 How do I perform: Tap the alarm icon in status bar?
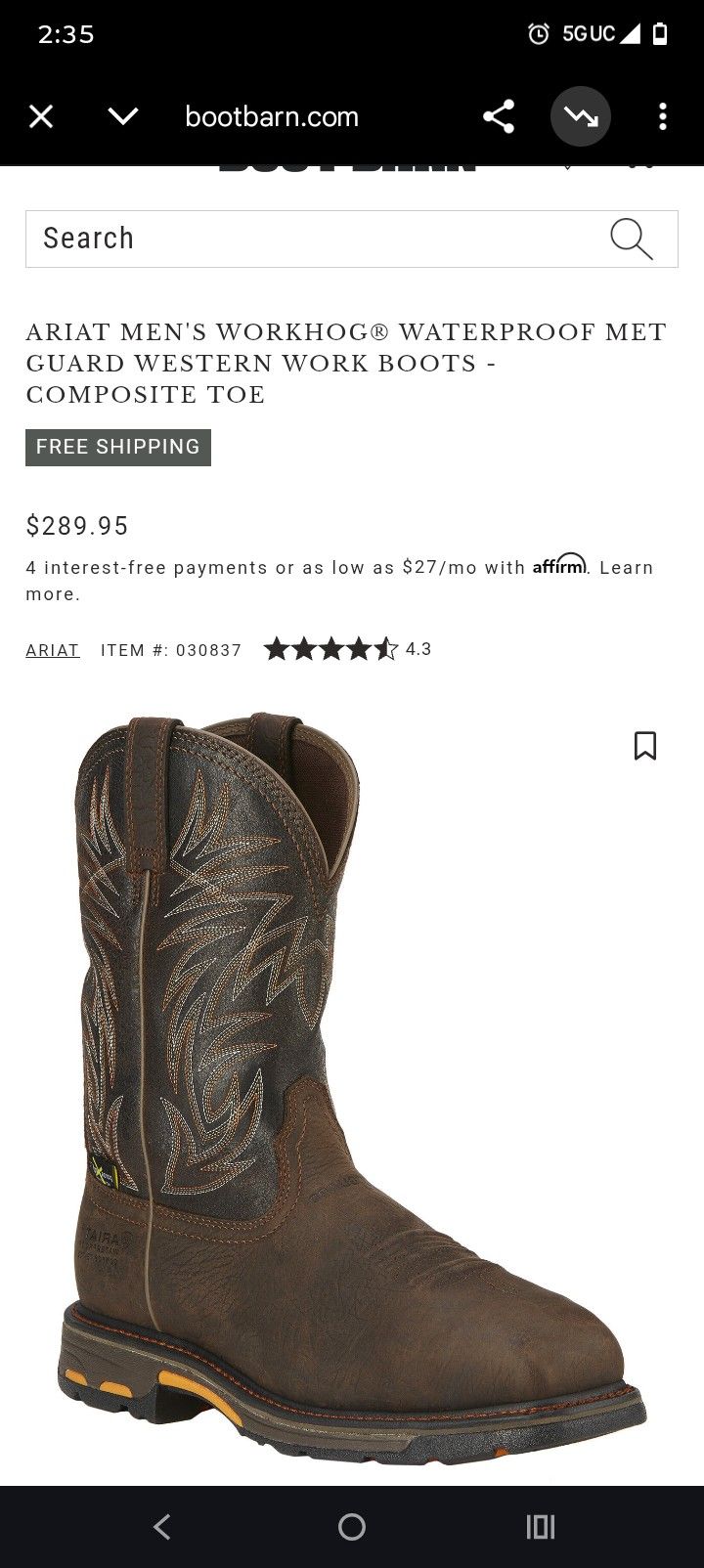coord(539,34)
